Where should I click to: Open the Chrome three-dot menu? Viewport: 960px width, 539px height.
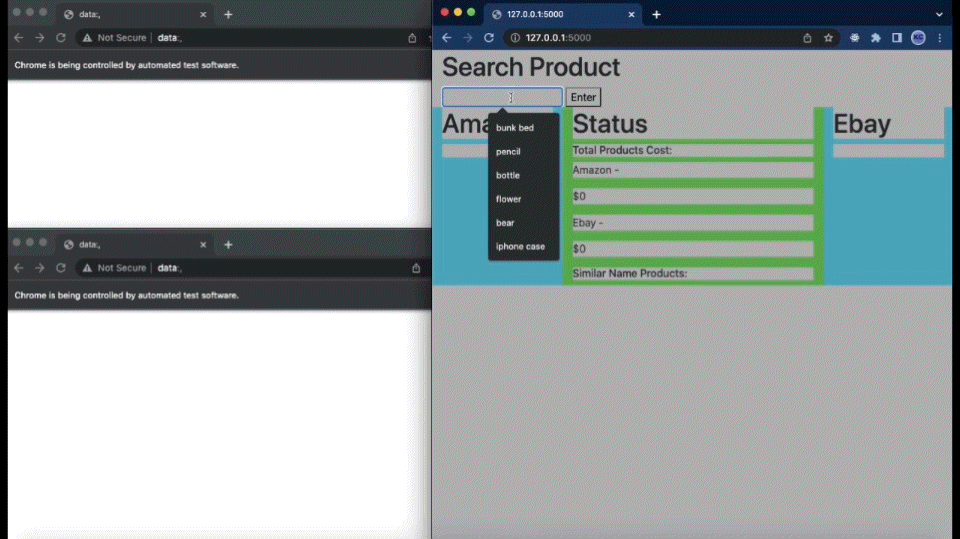click(x=939, y=38)
